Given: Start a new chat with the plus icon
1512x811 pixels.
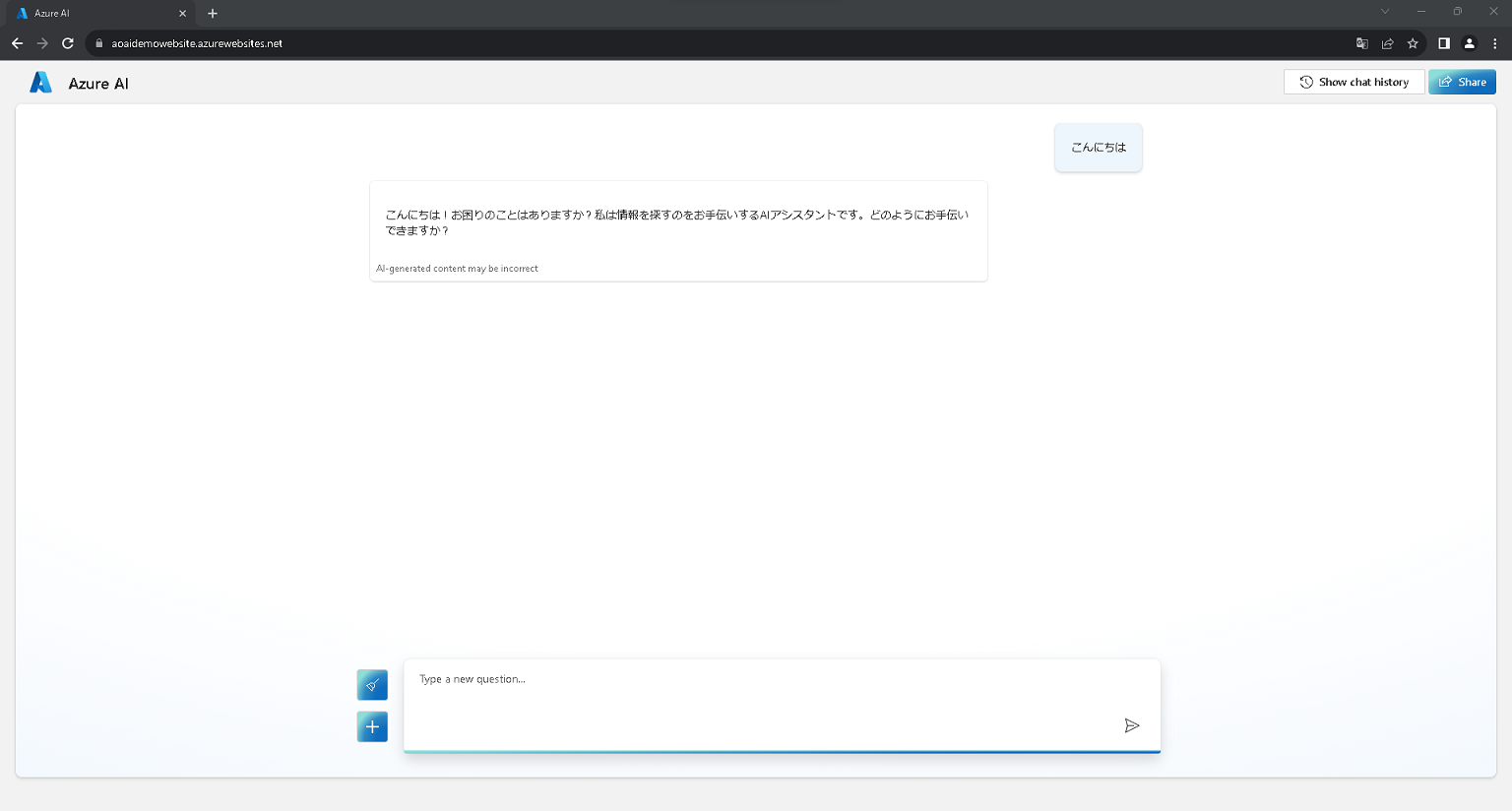Looking at the screenshot, I should tap(372, 726).
